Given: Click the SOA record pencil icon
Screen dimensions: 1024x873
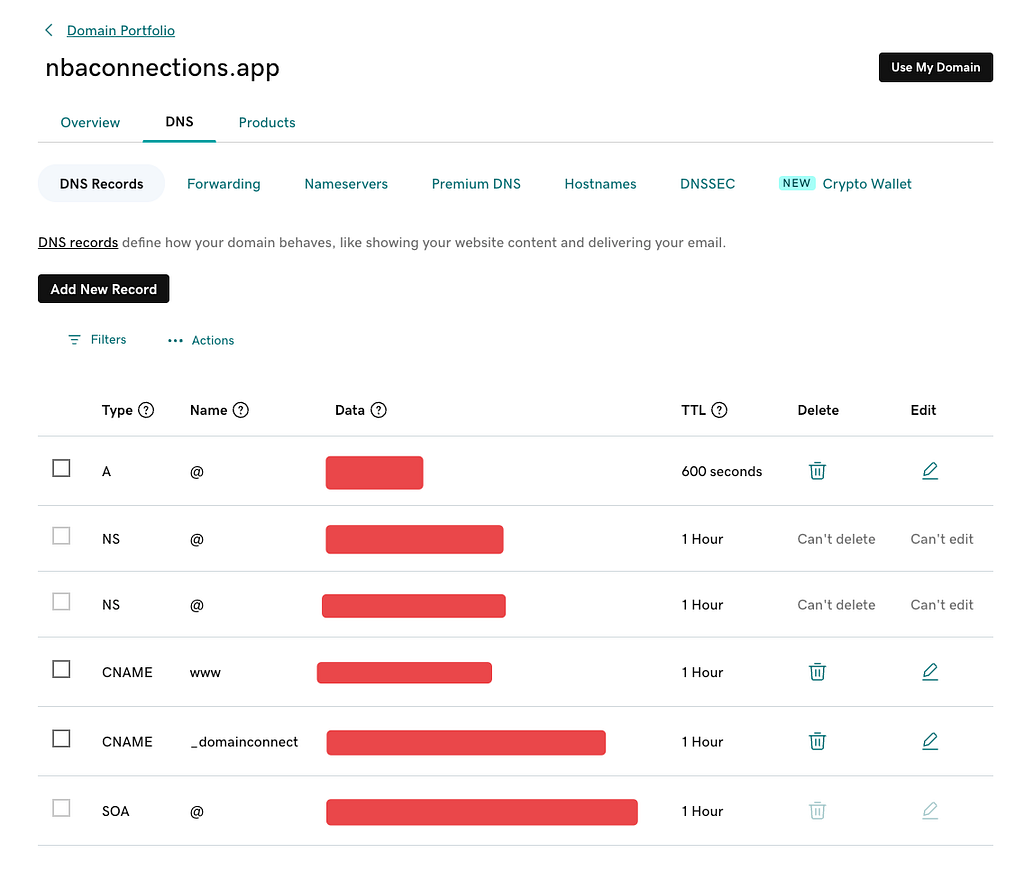Looking at the screenshot, I should [930, 811].
